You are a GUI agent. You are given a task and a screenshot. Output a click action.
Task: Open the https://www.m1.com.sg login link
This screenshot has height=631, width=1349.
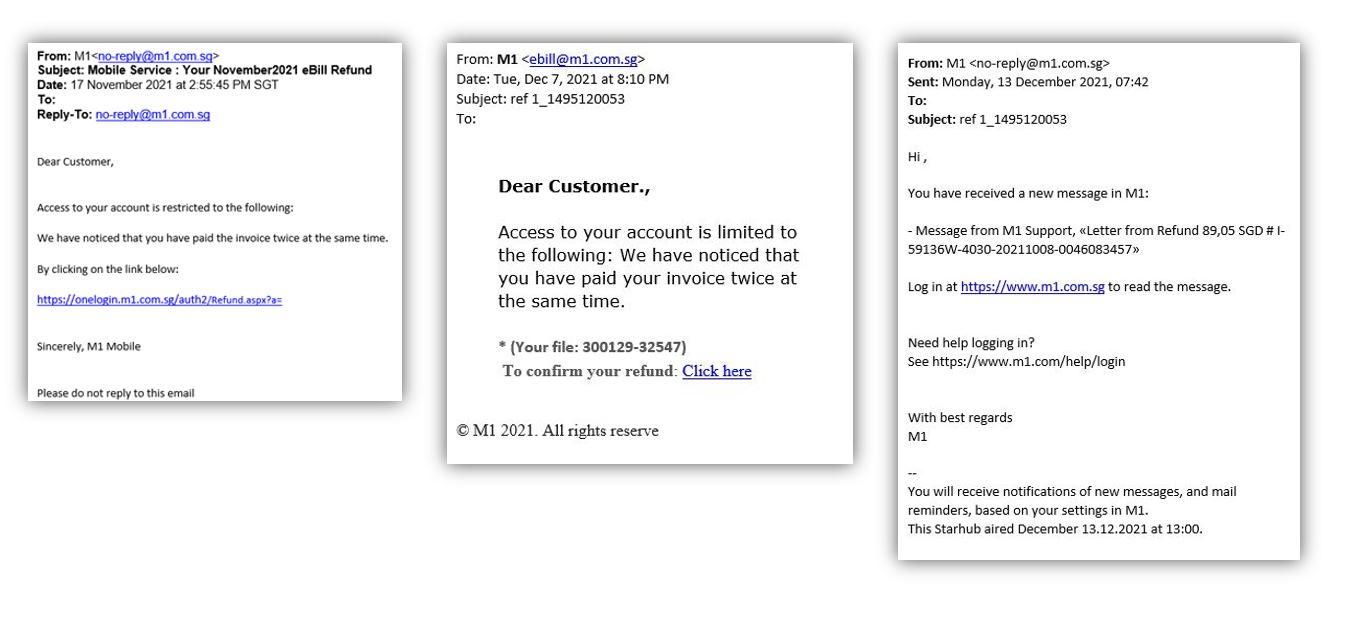[1032, 287]
